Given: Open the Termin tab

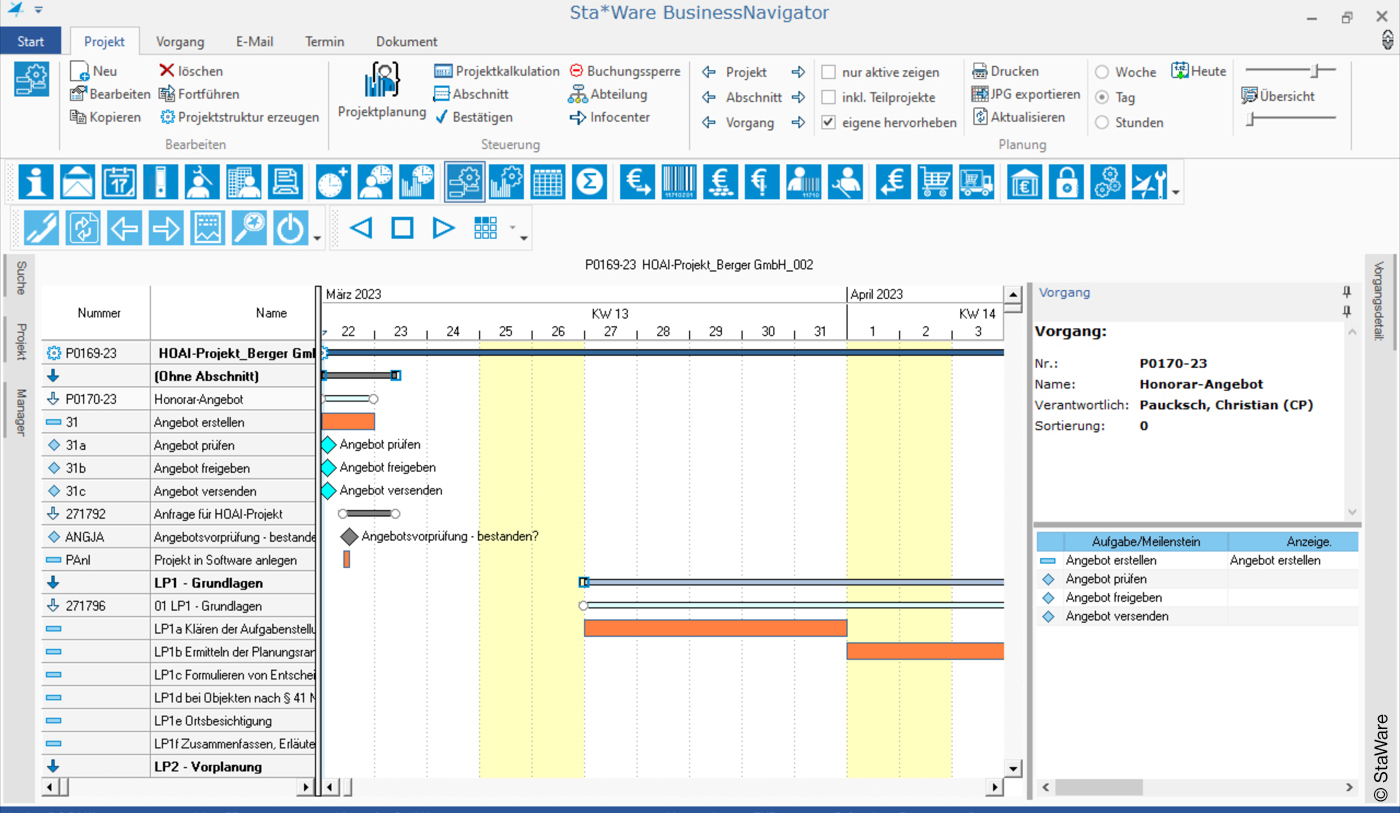Looking at the screenshot, I should (324, 42).
